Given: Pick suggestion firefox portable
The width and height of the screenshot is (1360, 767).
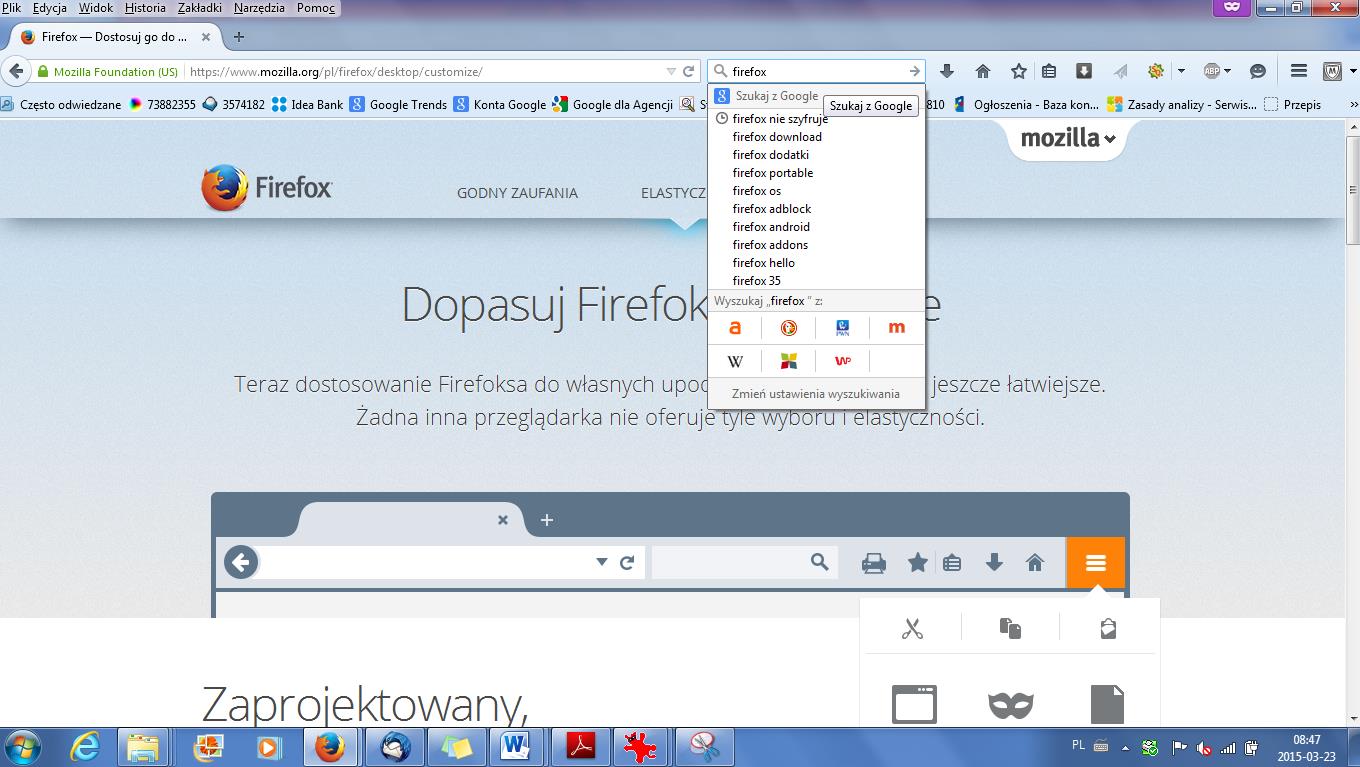Looking at the screenshot, I should [x=816, y=173].
